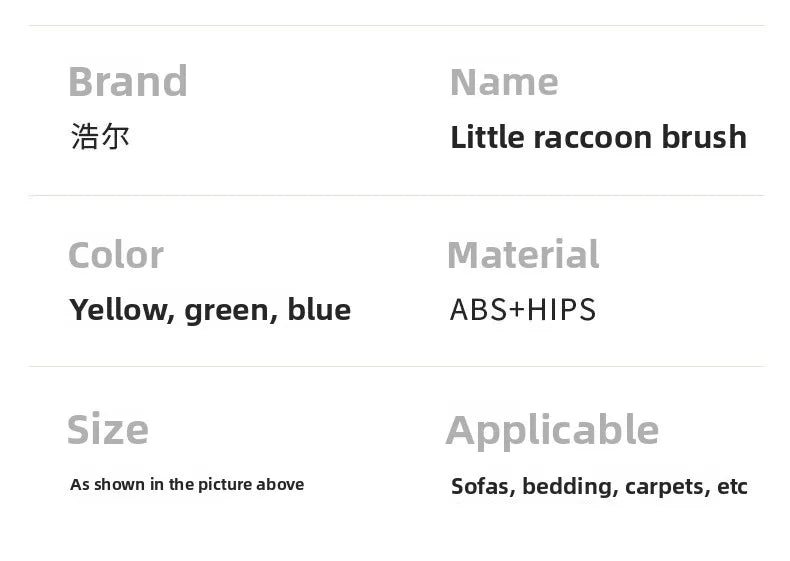This screenshot has height=561, width=790.
Task: Click the Material heading
Action: [522, 255]
